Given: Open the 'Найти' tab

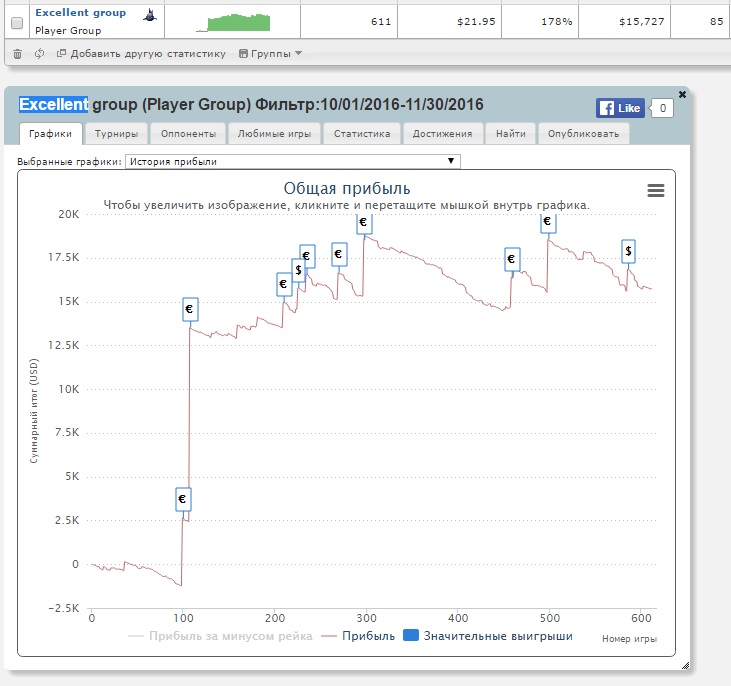Looking at the screenshot, I should pyautogui.click(x=510, y=134).
